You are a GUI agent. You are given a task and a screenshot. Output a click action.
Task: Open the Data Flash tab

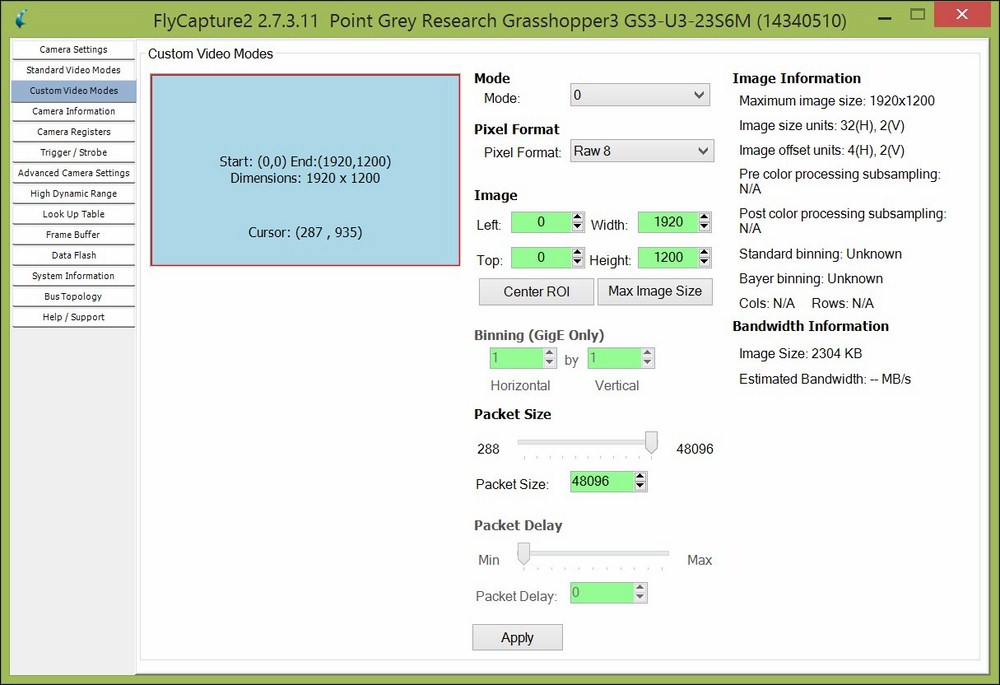73,255
